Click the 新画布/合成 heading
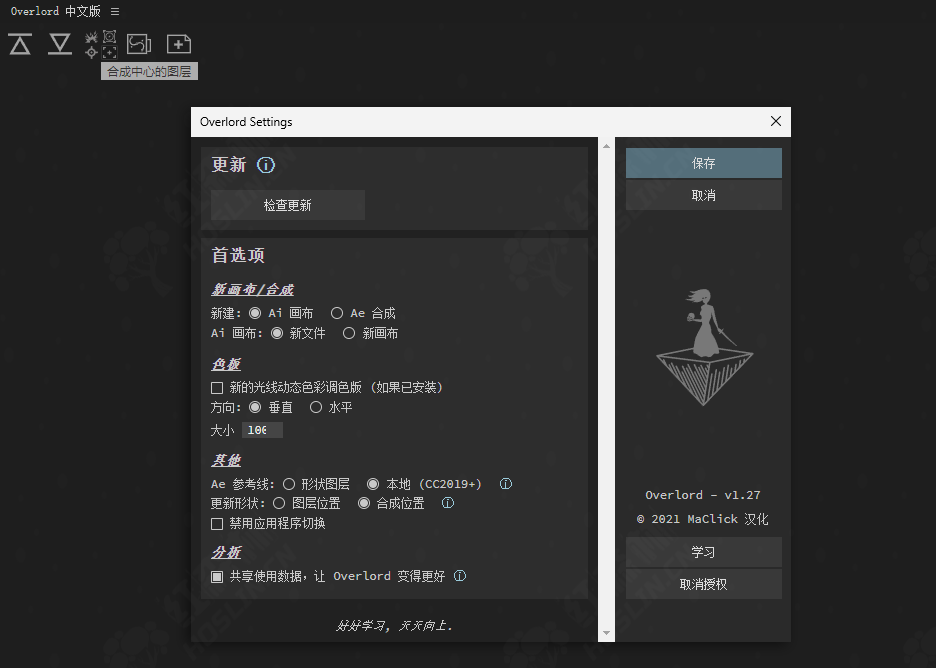 pyautogui.click(x=252, y=290)
